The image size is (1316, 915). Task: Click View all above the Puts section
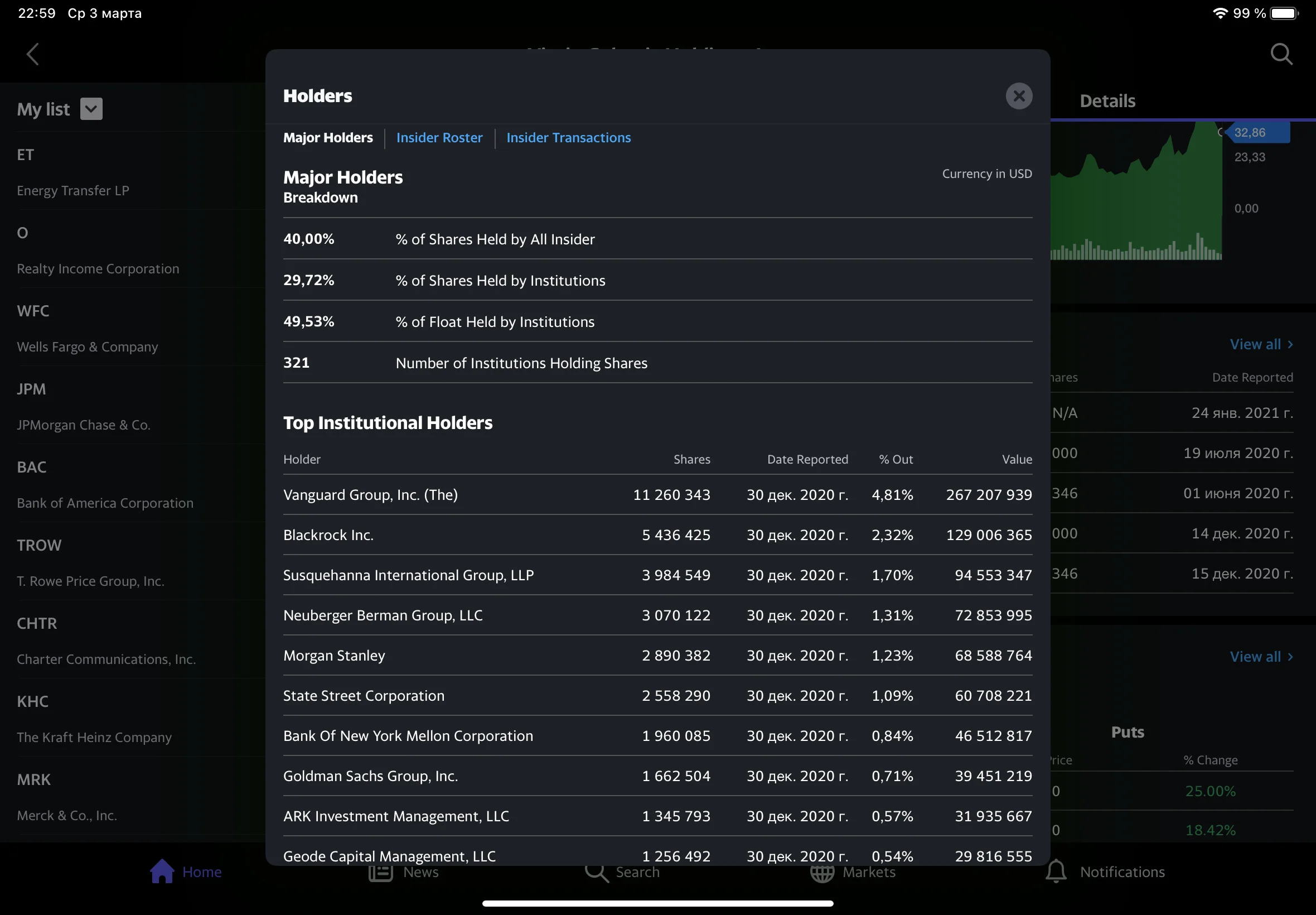click(x=1260, y=657)
